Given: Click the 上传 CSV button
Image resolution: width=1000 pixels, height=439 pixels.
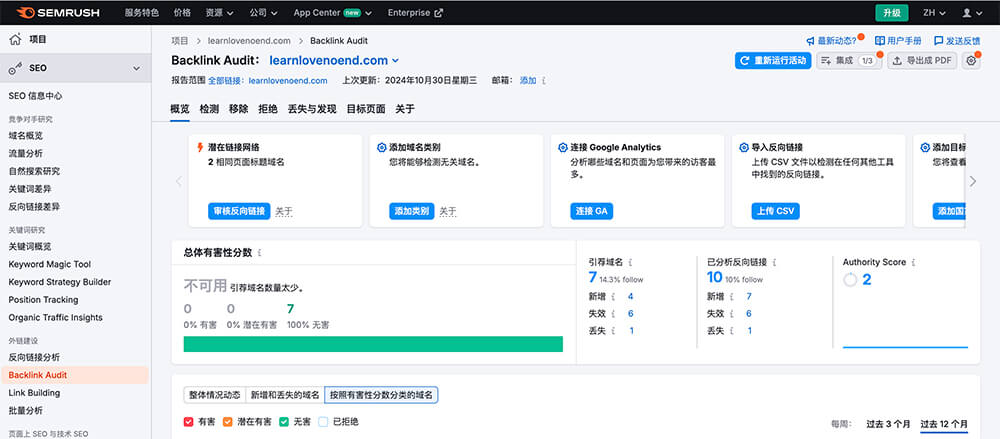Looking at the screenshot, I should pos(776,211).
